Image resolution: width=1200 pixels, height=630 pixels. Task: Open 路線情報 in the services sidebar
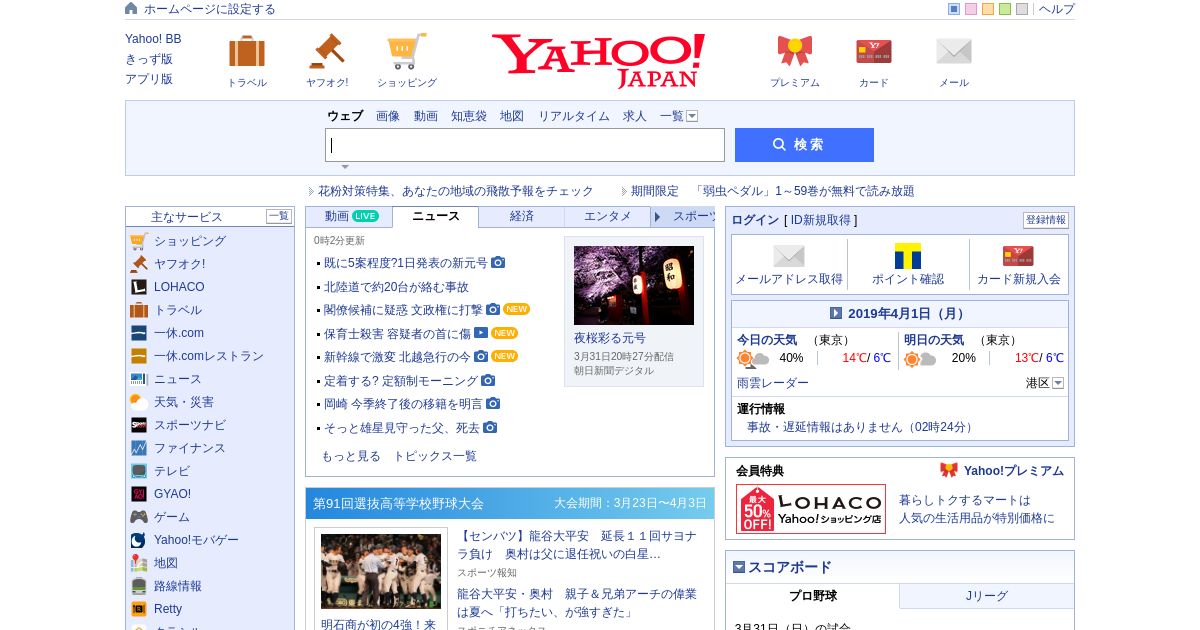click(178, 586)
